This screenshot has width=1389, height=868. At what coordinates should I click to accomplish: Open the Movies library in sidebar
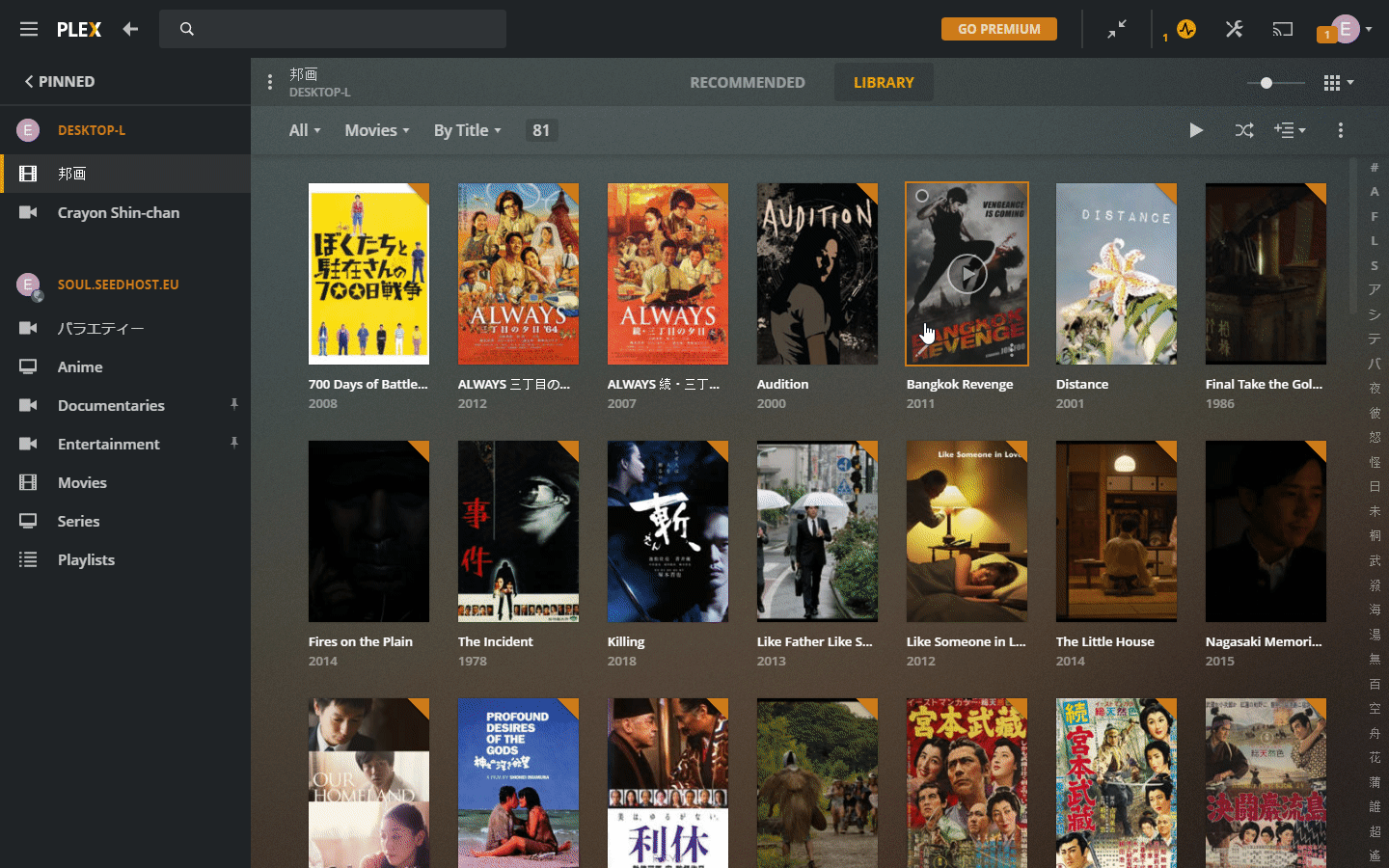click(x=125, y=482)
